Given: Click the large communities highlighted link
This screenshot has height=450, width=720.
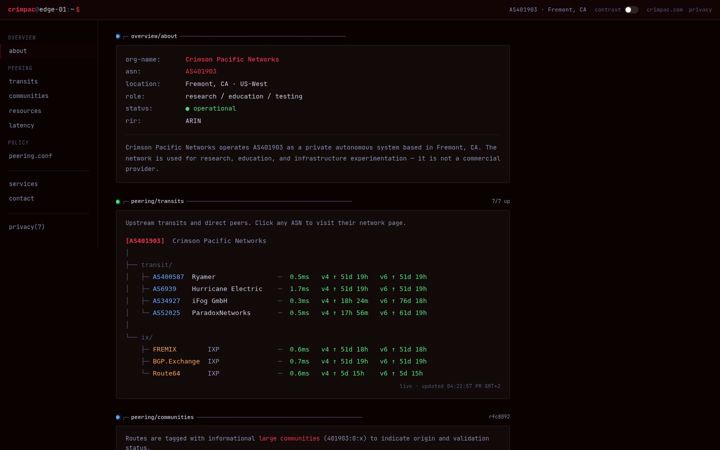Looking at the screenshot, I should point(289,439).
